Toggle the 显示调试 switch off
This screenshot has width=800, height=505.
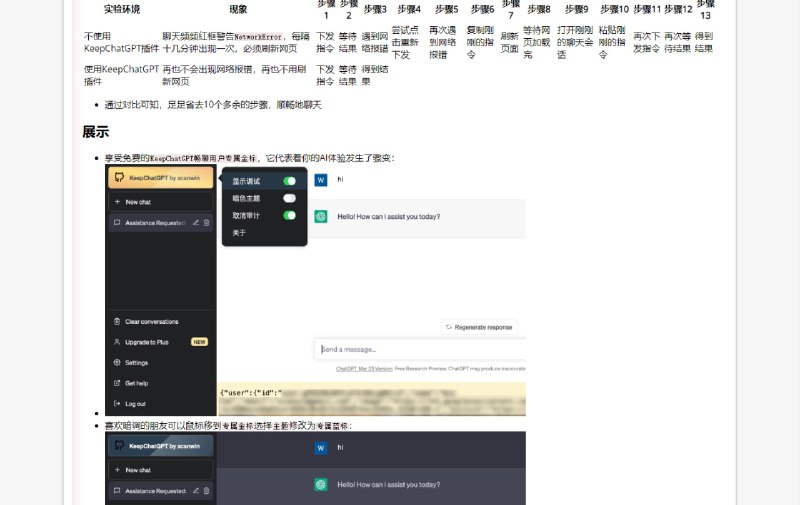[289, 181]
